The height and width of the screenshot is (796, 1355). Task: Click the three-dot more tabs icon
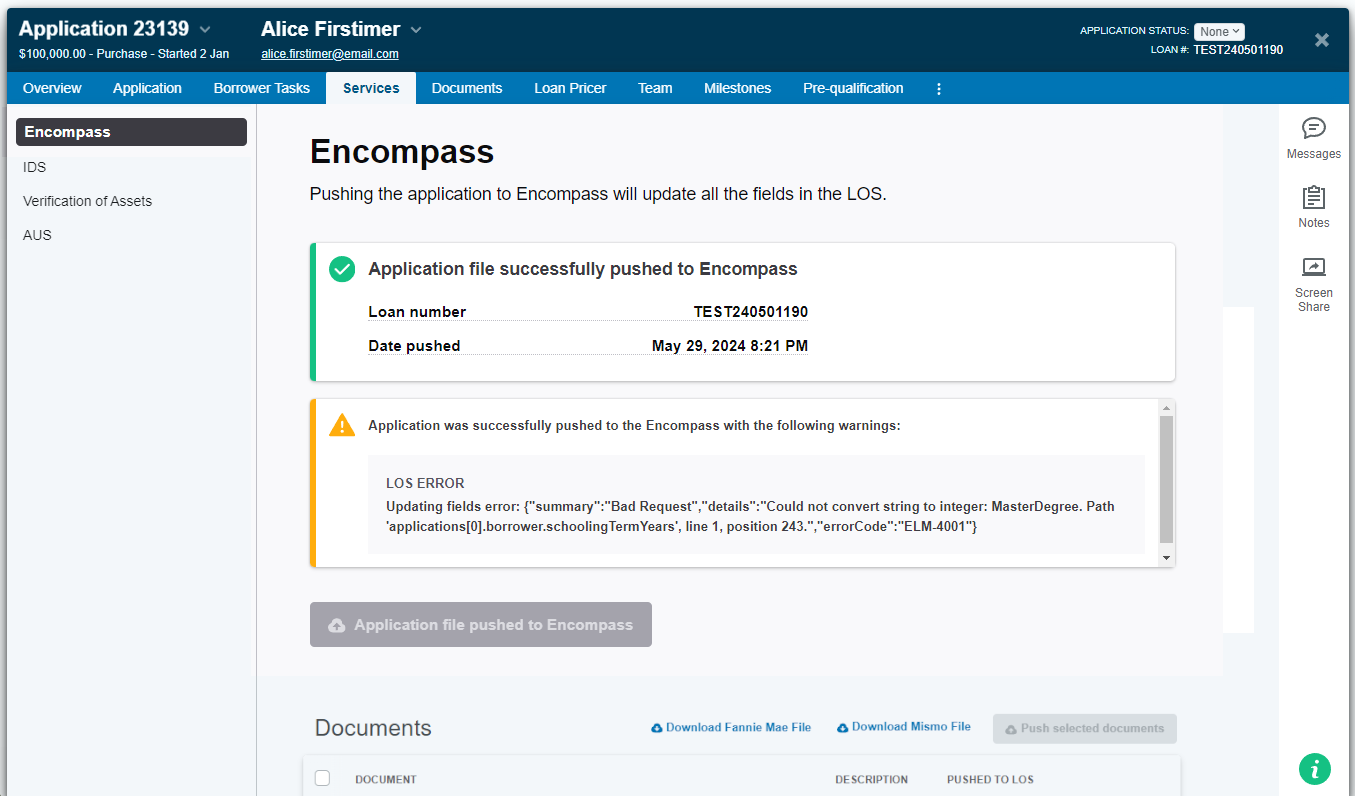[x=938, y=89]
